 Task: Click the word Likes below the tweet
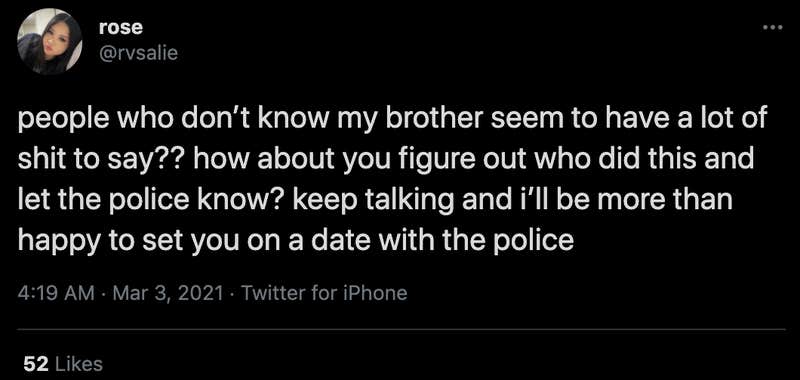(78, 364)
